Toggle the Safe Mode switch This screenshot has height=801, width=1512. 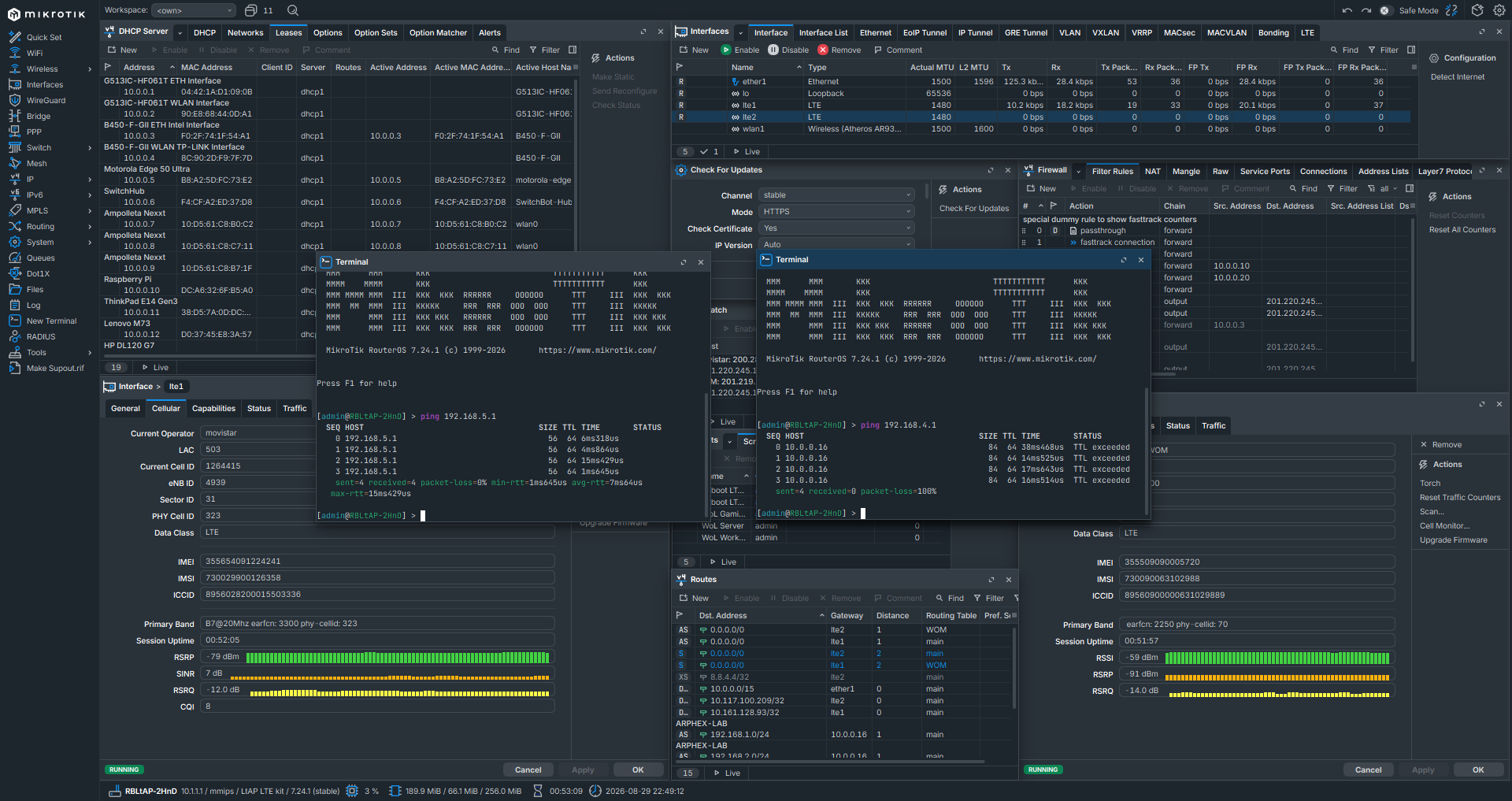(x=1386, y=10)
